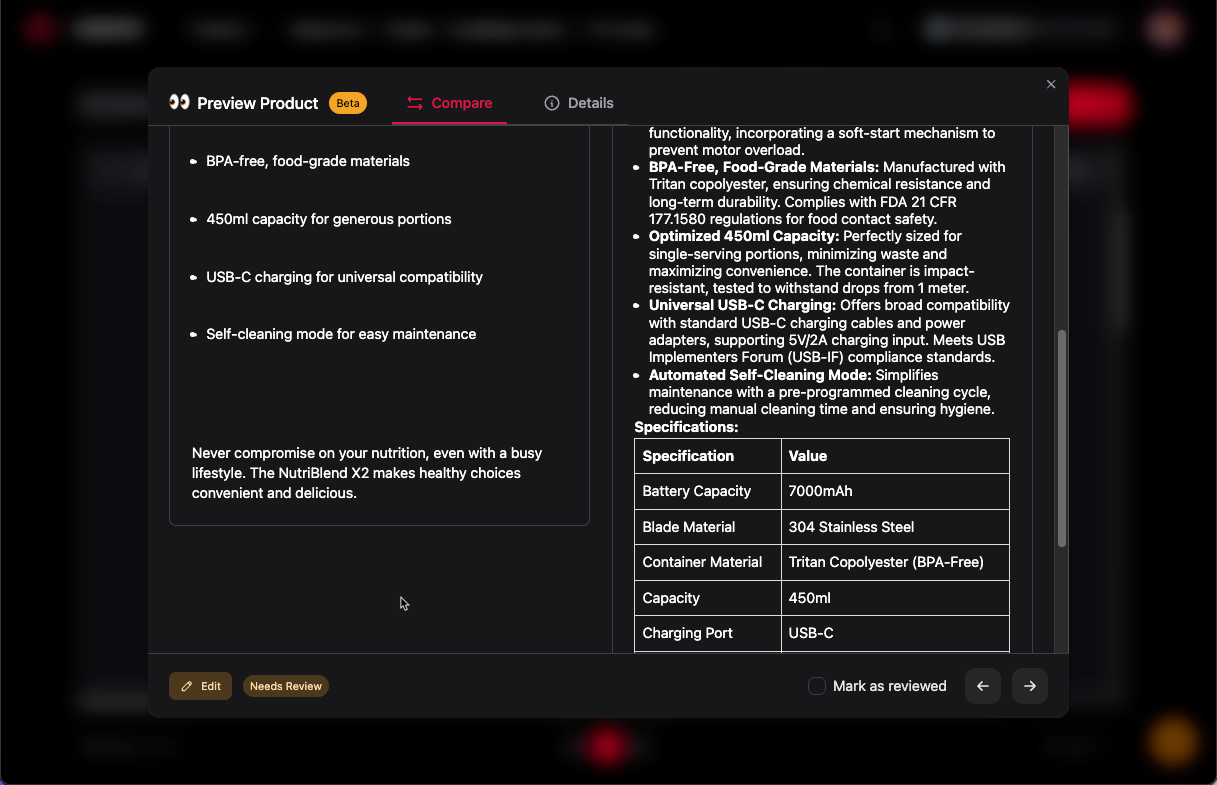The width and height of the screenshot is (1217, 785).
Task: Click 'Self-cleaning mode for easy maintenance' bullet
Action: (x=341, y=334)
